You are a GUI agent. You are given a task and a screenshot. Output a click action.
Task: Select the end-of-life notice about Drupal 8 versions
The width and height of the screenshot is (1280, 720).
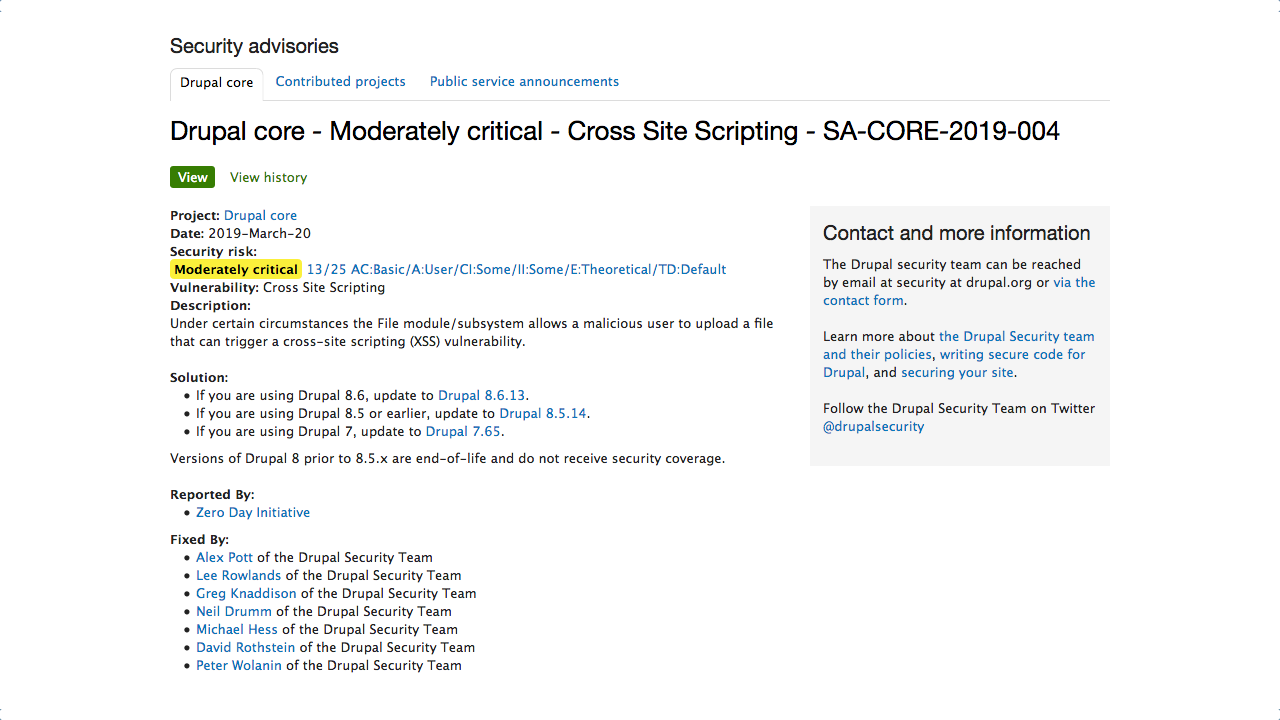(x=447, y=458)
